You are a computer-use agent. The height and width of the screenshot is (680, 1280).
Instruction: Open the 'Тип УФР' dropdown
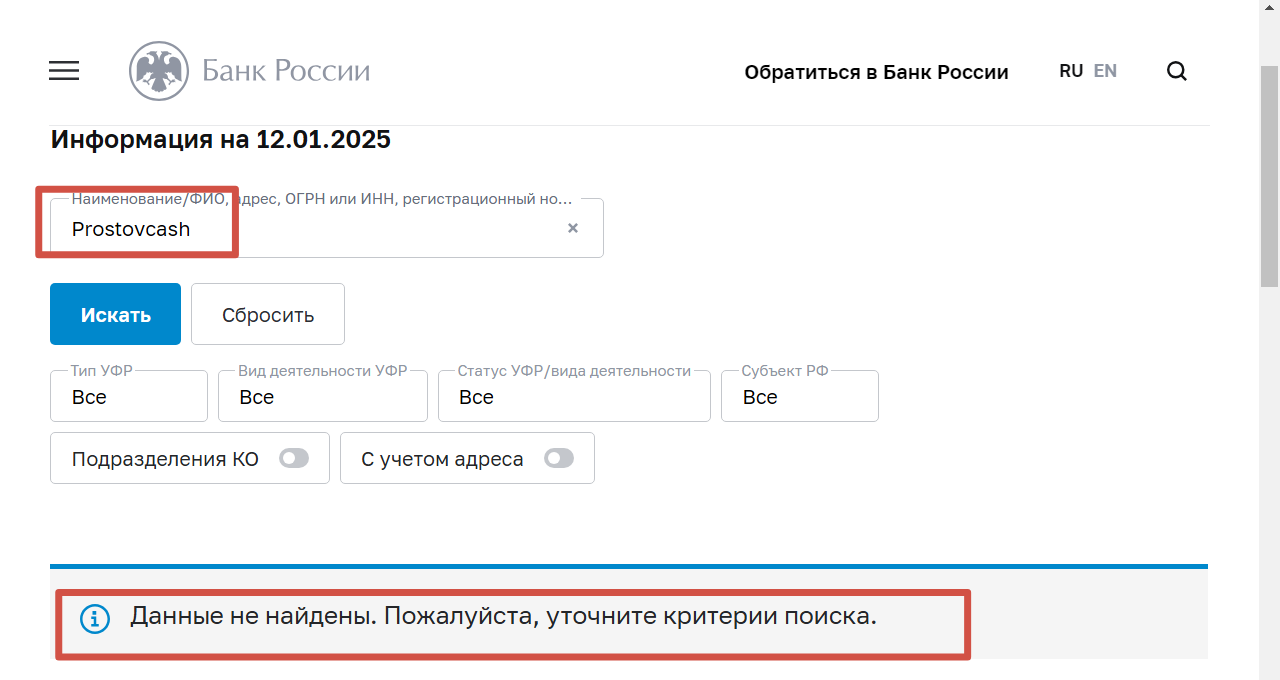(129, 396)
